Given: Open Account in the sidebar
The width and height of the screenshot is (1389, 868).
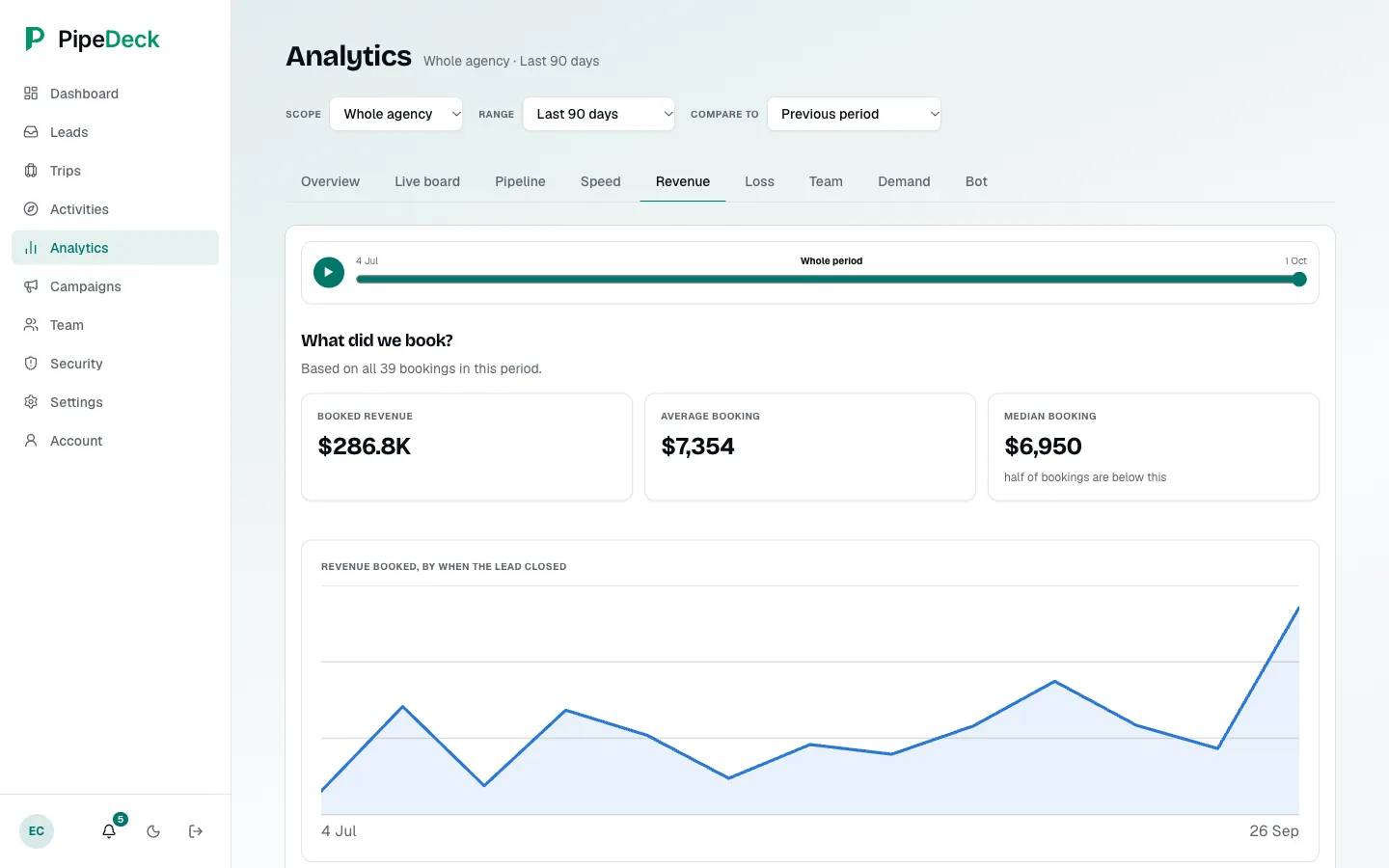Looking at the screenshot, I should coord(115,441).
